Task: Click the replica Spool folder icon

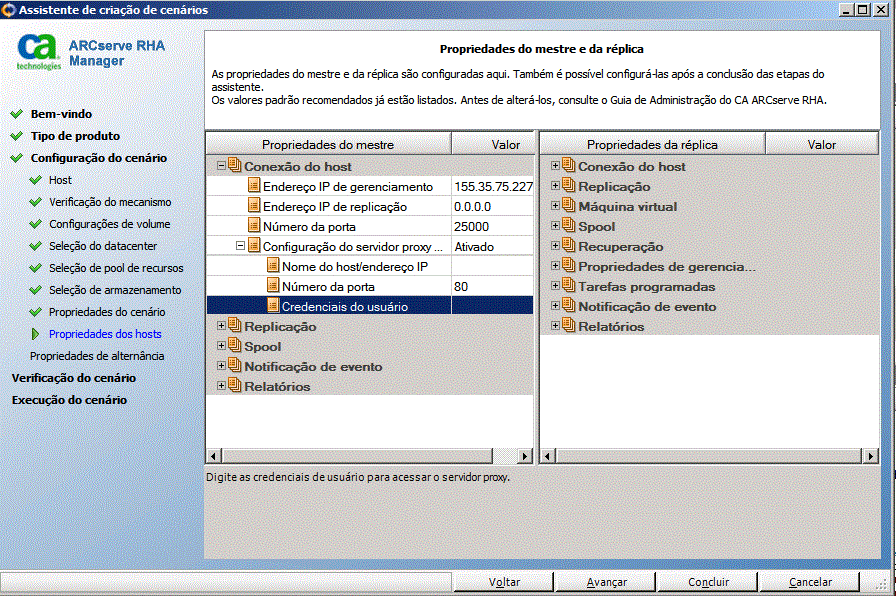Action: pyautogui.click(x=569, y=225)
